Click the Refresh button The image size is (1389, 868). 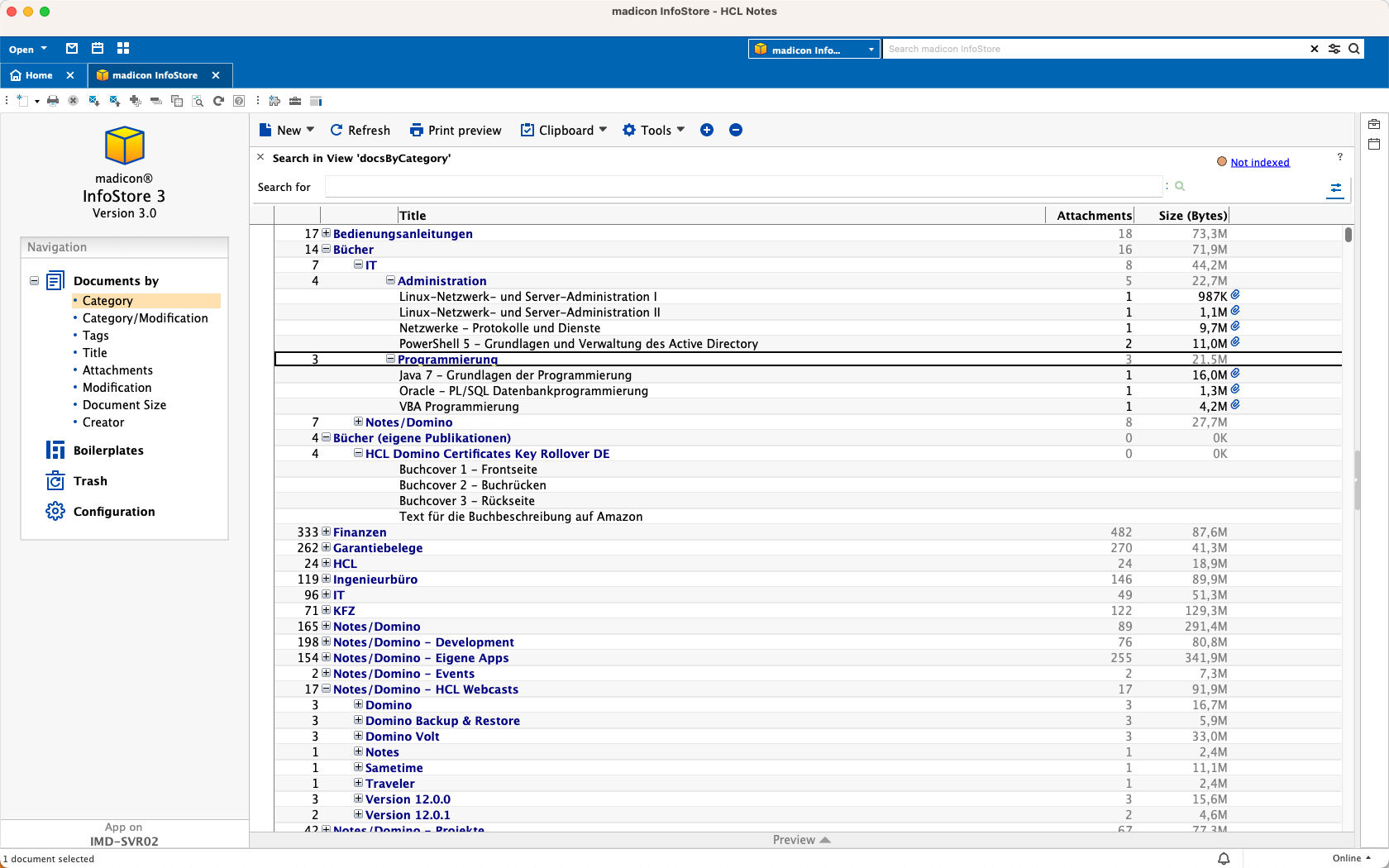point(360,130)
